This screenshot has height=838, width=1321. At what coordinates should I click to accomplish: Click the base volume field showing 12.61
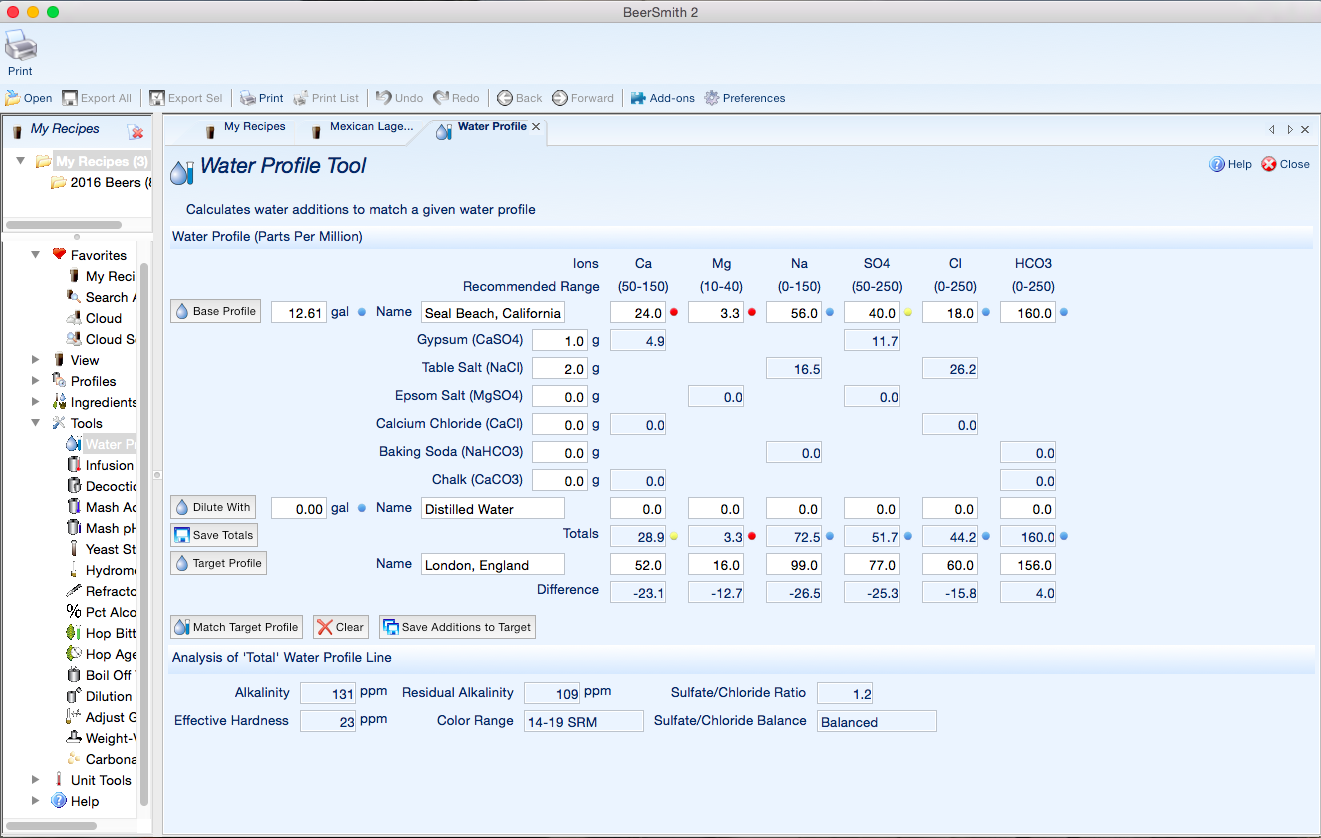point(299,312)
